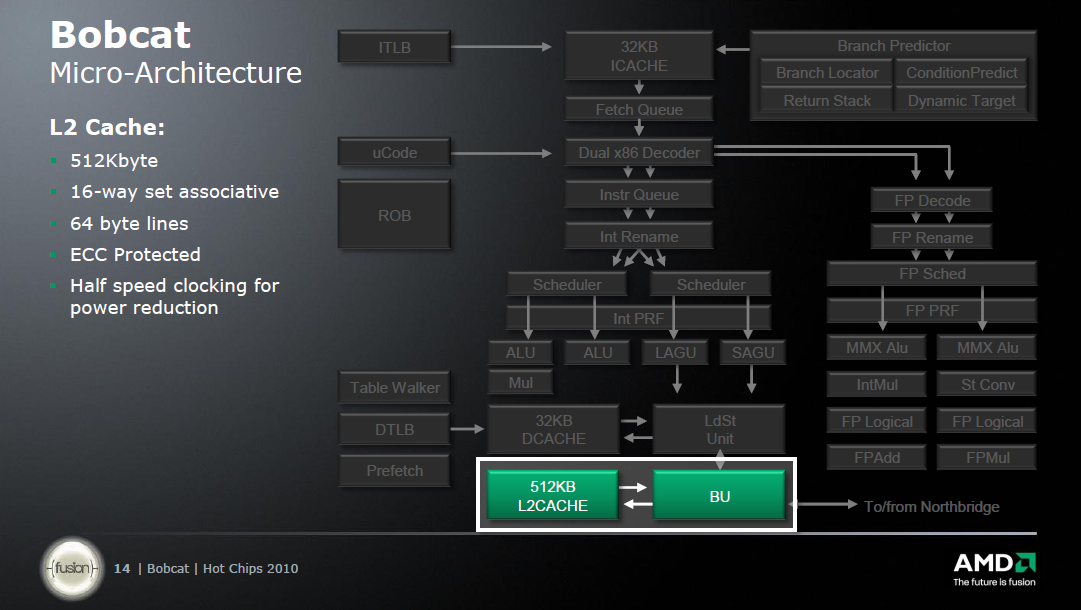Click the Dynamic Target box

point(961,100)
